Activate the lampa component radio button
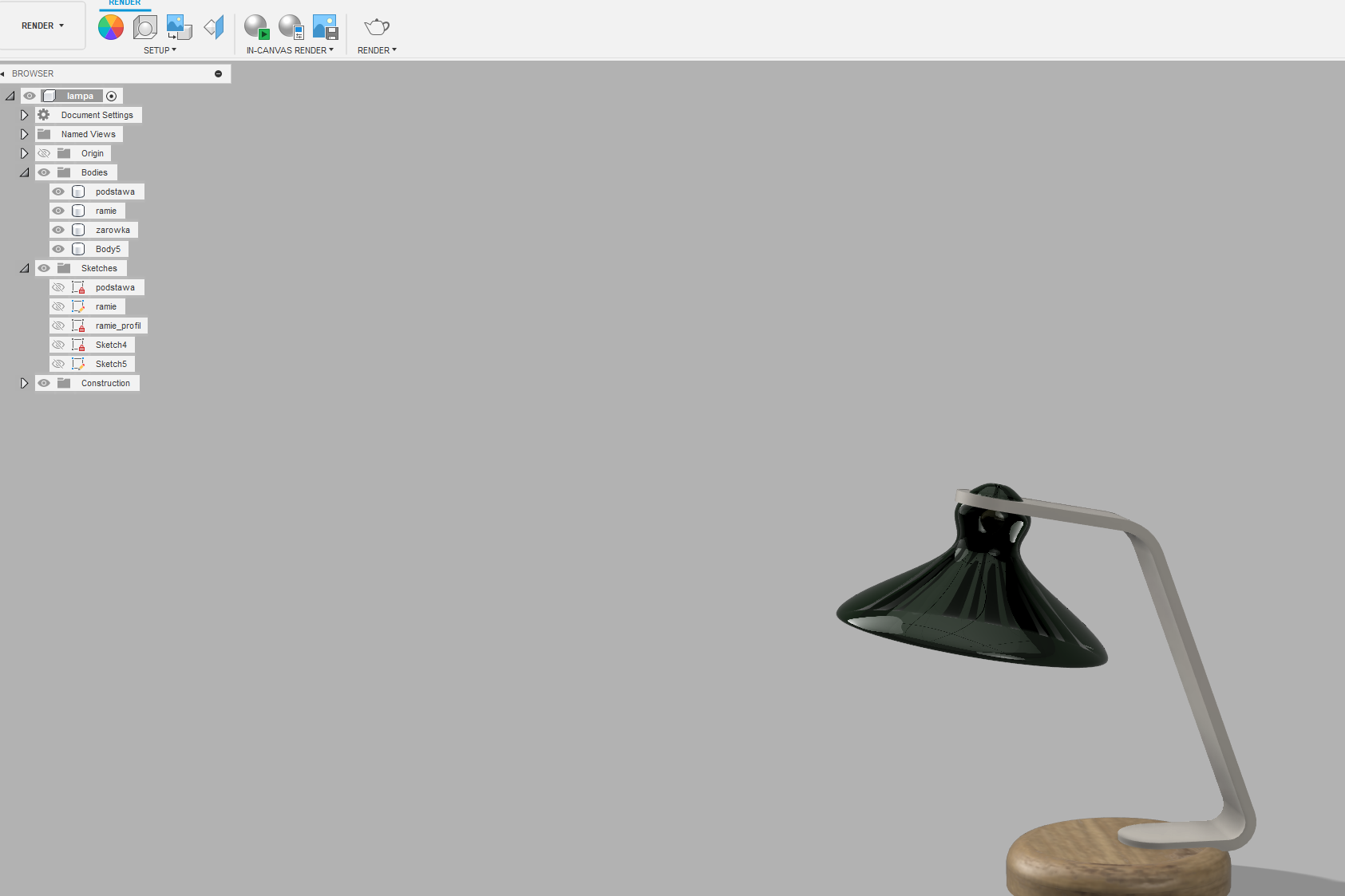The width and height of the screenshot is (1345, 896). tap(112, 96)
